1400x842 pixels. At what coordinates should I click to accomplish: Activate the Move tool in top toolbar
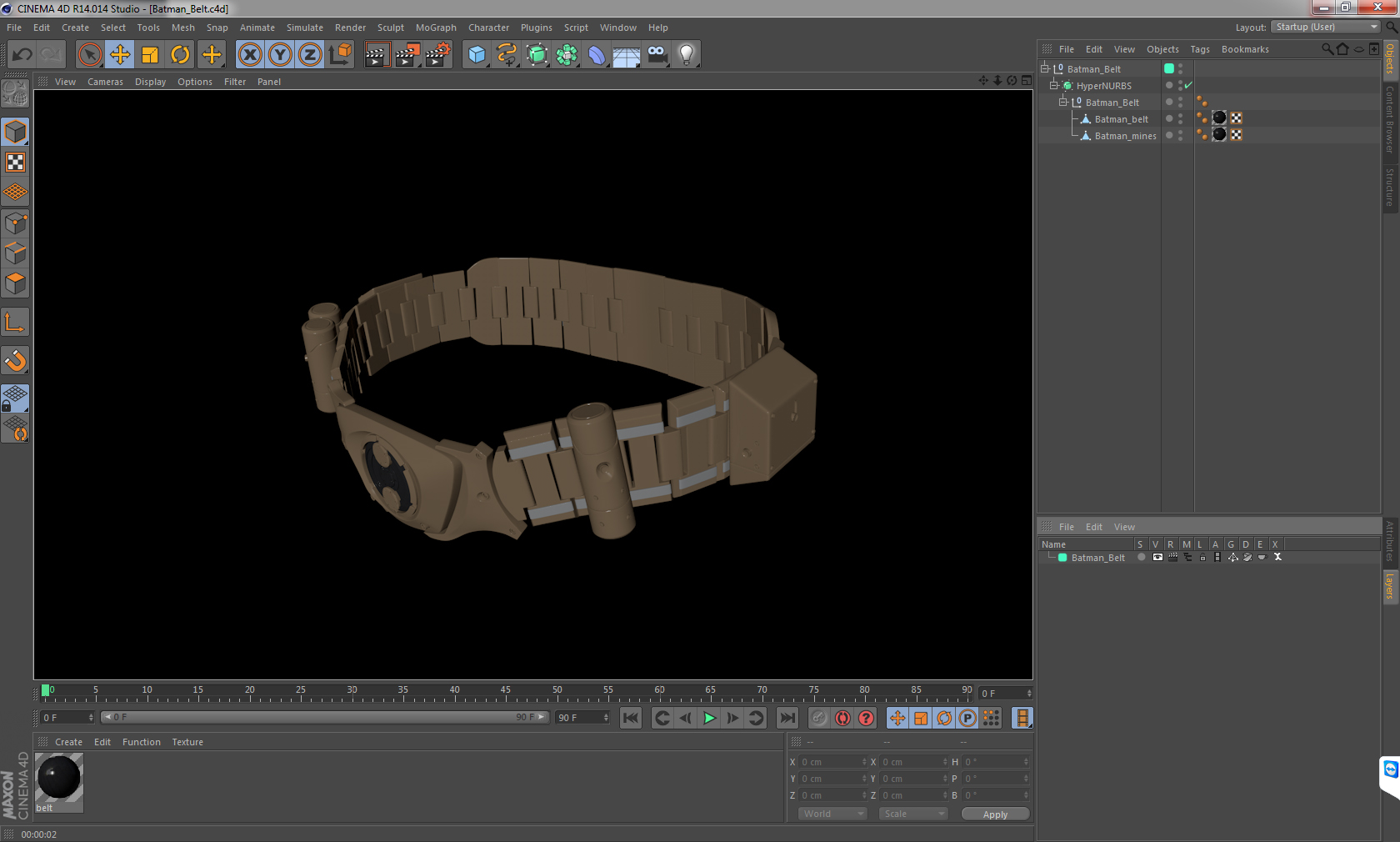[120, 55]
